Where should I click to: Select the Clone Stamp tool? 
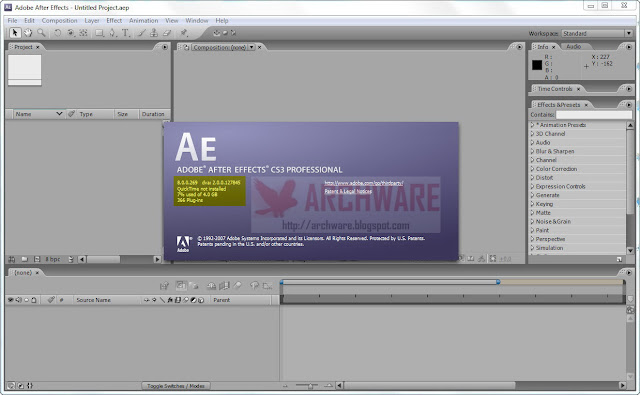(x=154, y=33)
